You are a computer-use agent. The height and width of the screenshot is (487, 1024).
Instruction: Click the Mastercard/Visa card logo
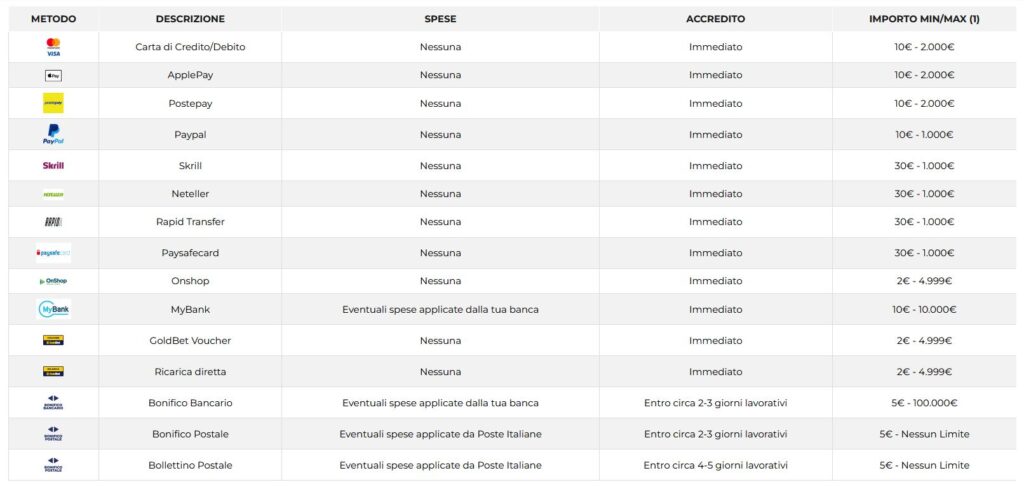[53, 47]
